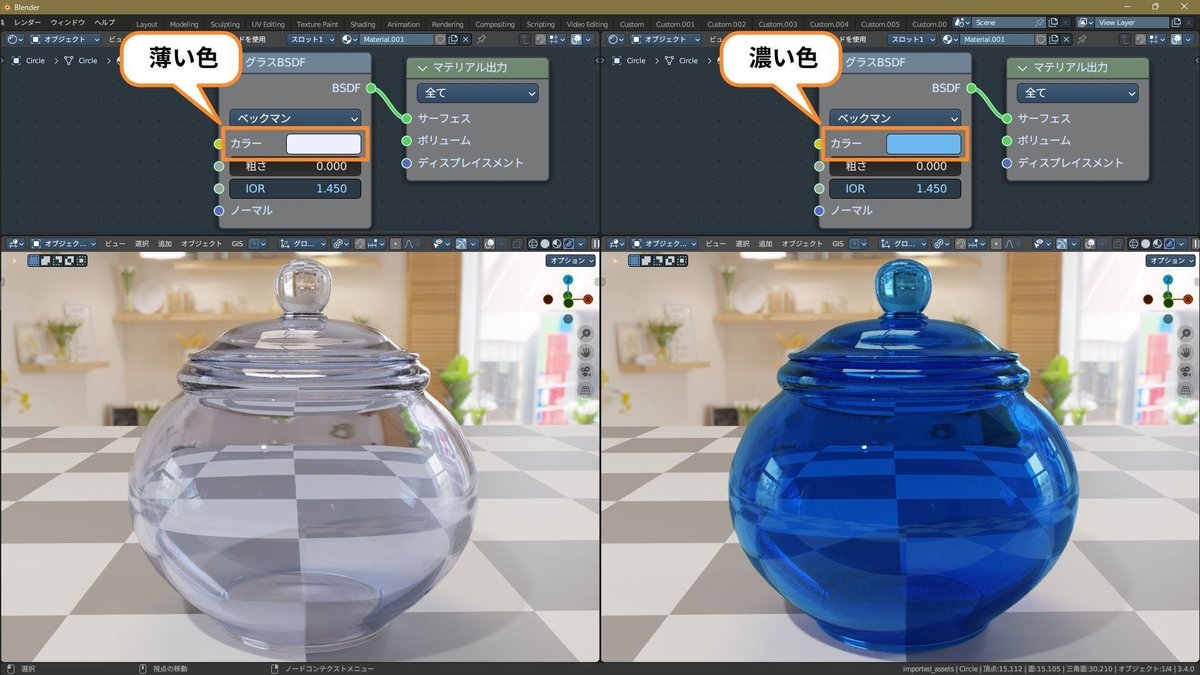Unlink Material.001 with X in left node editor

(x=466, y=39)
